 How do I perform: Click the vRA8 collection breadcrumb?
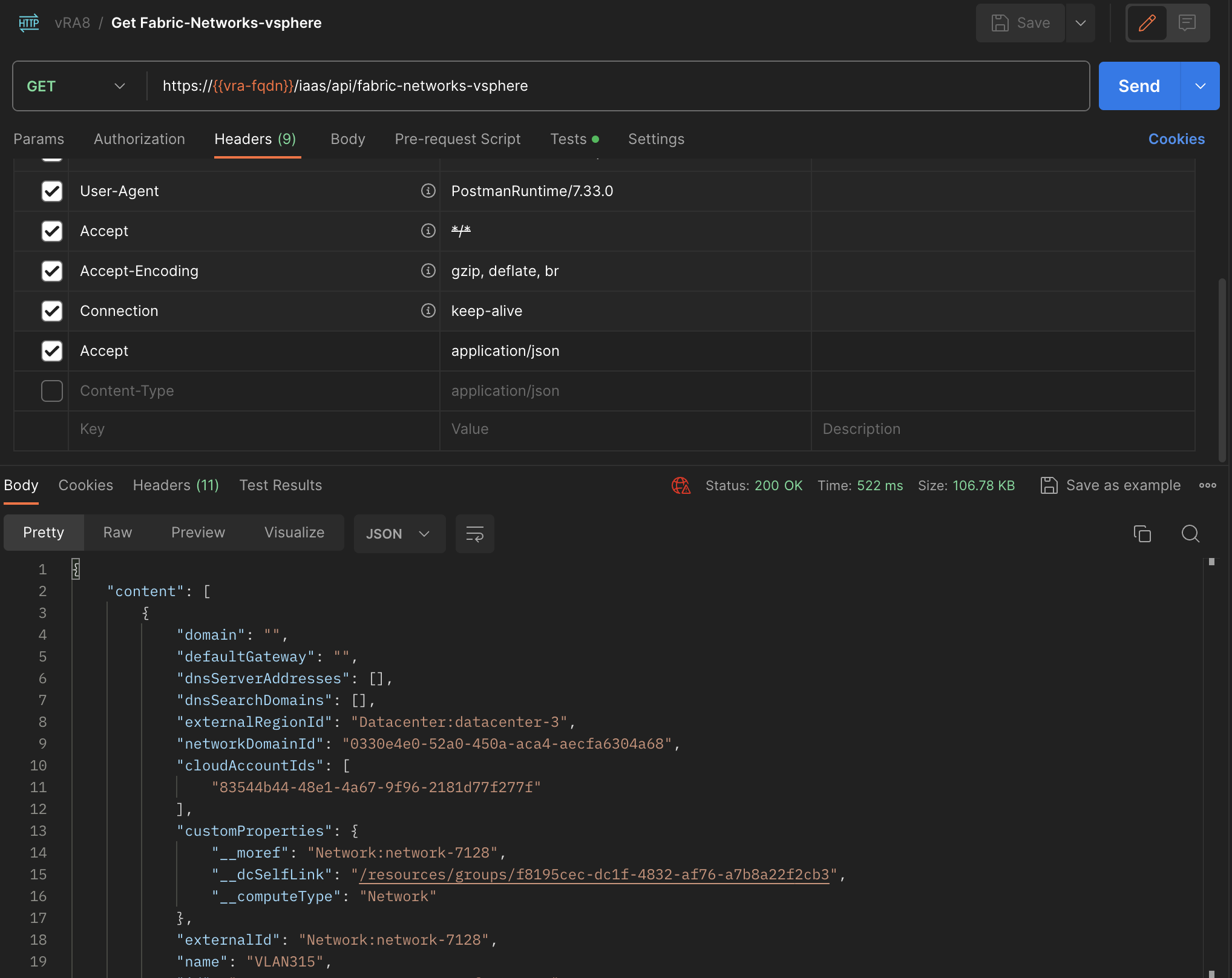73,23
